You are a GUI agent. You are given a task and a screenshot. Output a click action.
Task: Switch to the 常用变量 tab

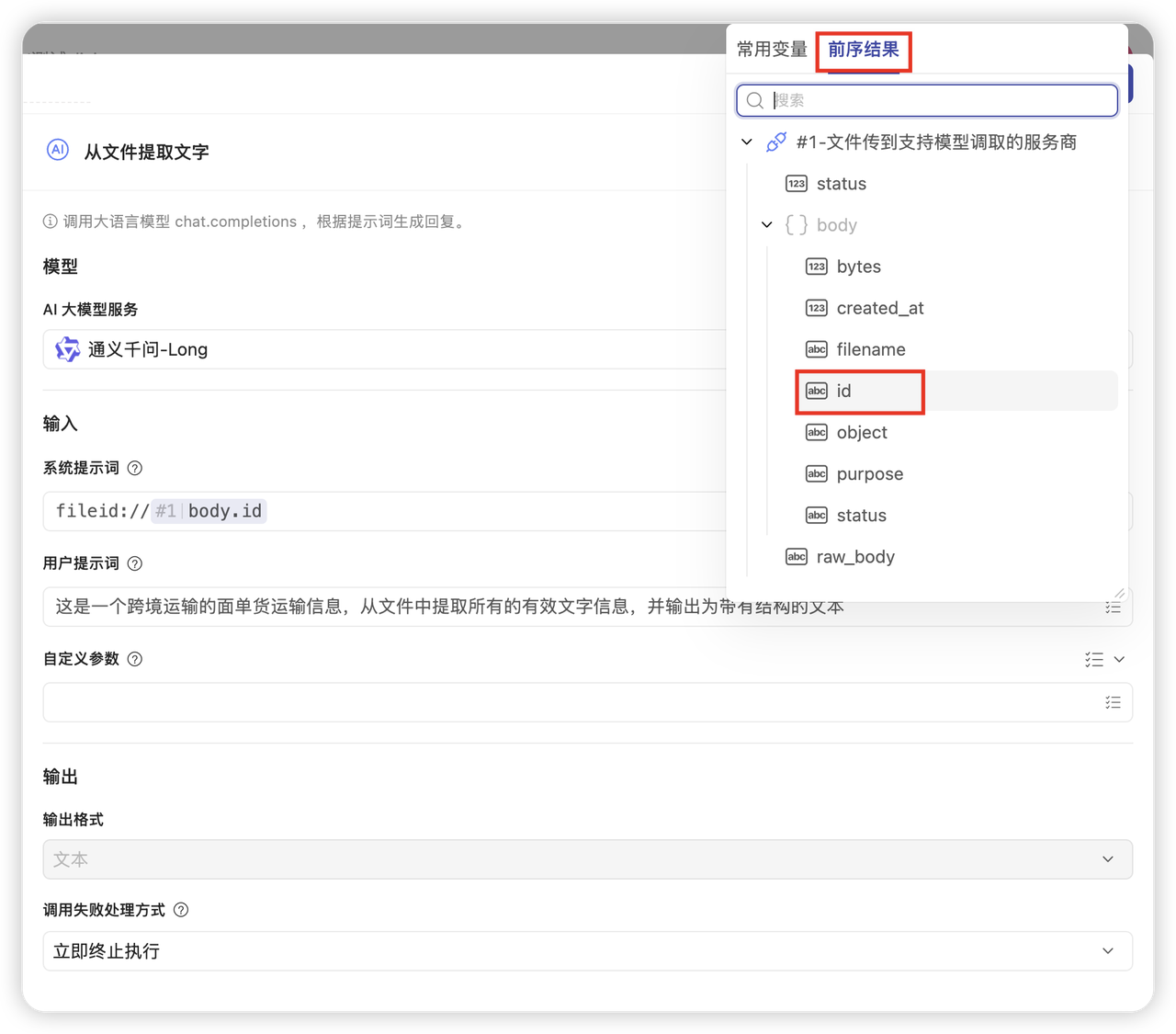[772, 50]
